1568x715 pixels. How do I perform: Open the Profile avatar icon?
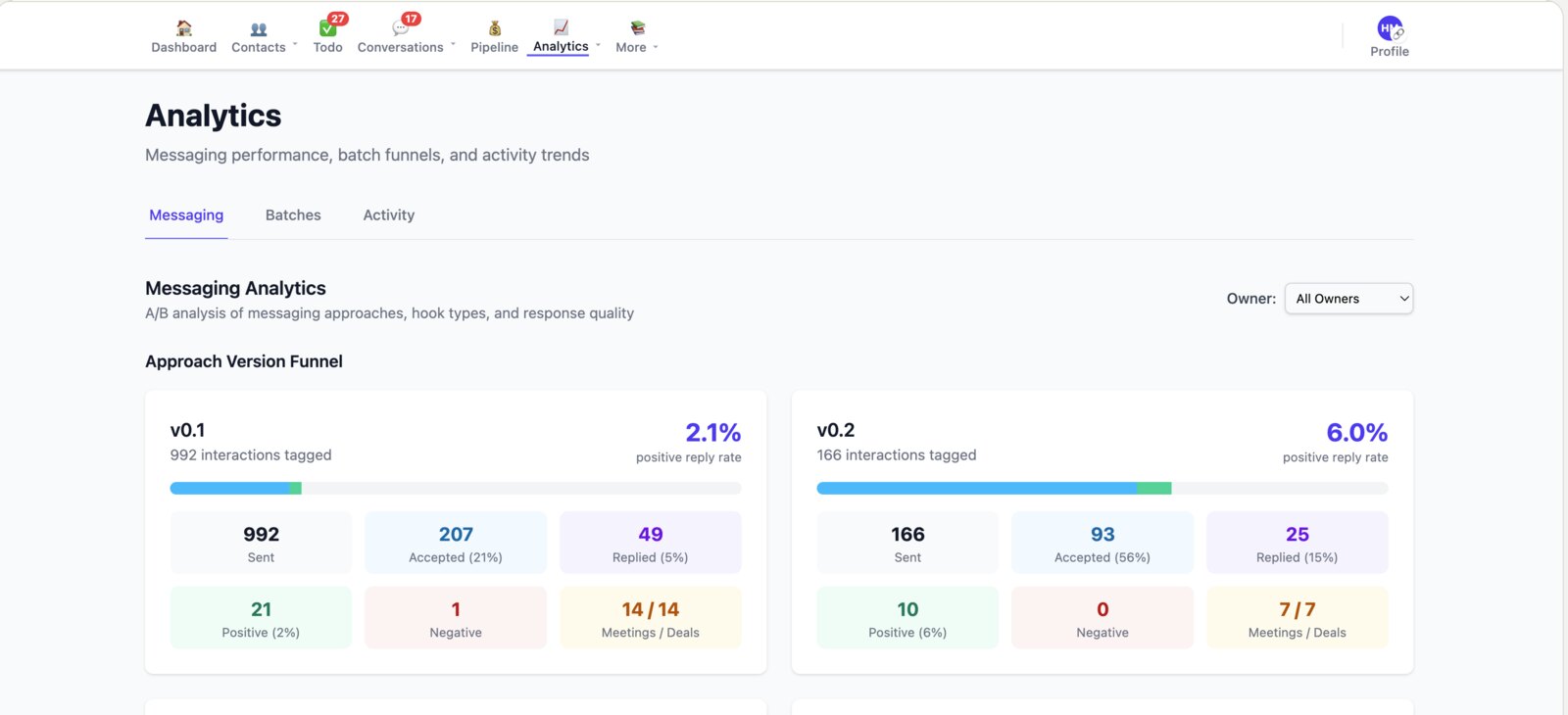1390,28
